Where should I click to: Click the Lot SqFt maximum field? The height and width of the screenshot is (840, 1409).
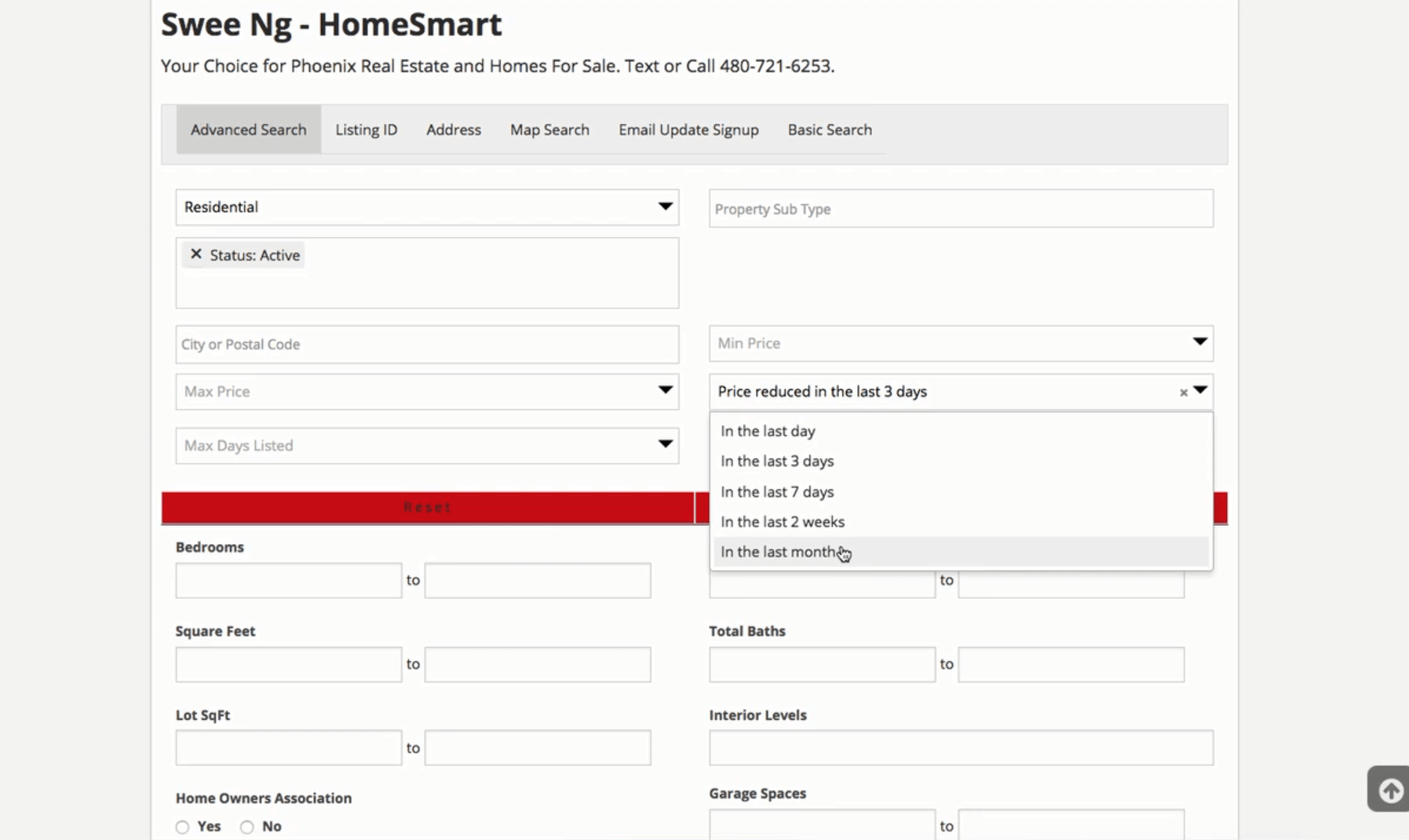tap(538, 748)
